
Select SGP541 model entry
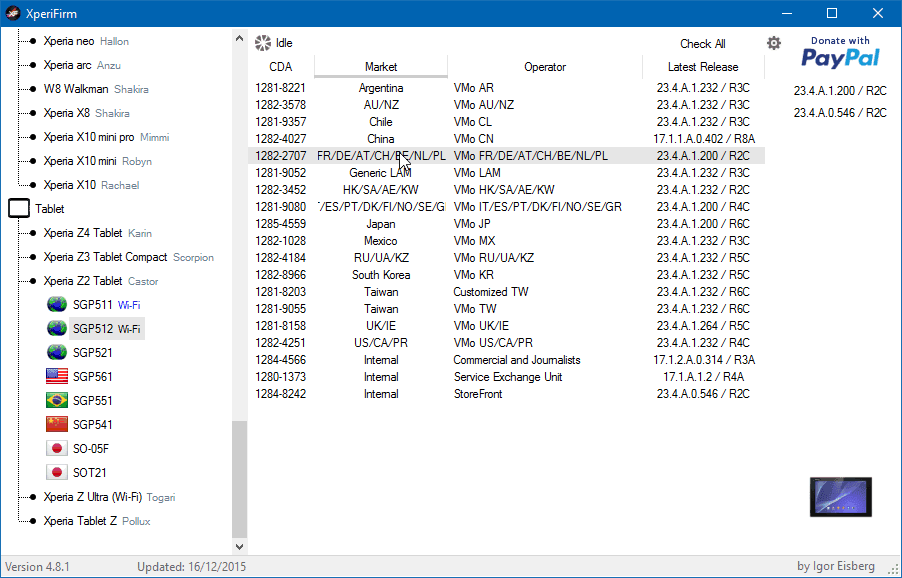(x=93, y=425)
